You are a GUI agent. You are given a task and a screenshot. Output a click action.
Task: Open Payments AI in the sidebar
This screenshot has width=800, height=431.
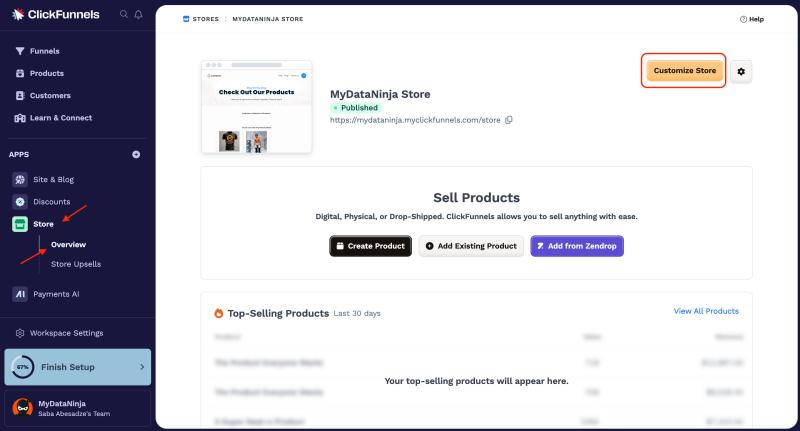[x=56, y=294]
